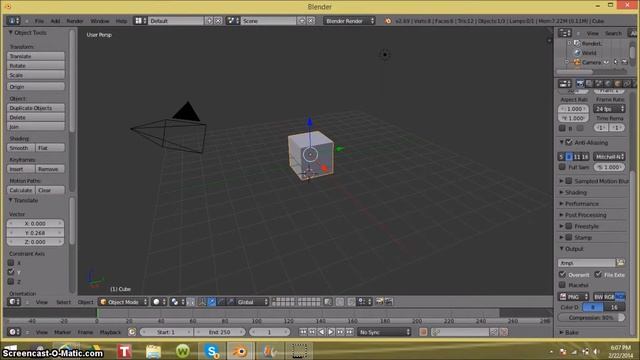640x360 pixels.
Task: Open the Scene properties tab icon
Action: pyautogui.click(x=598, y=84)
